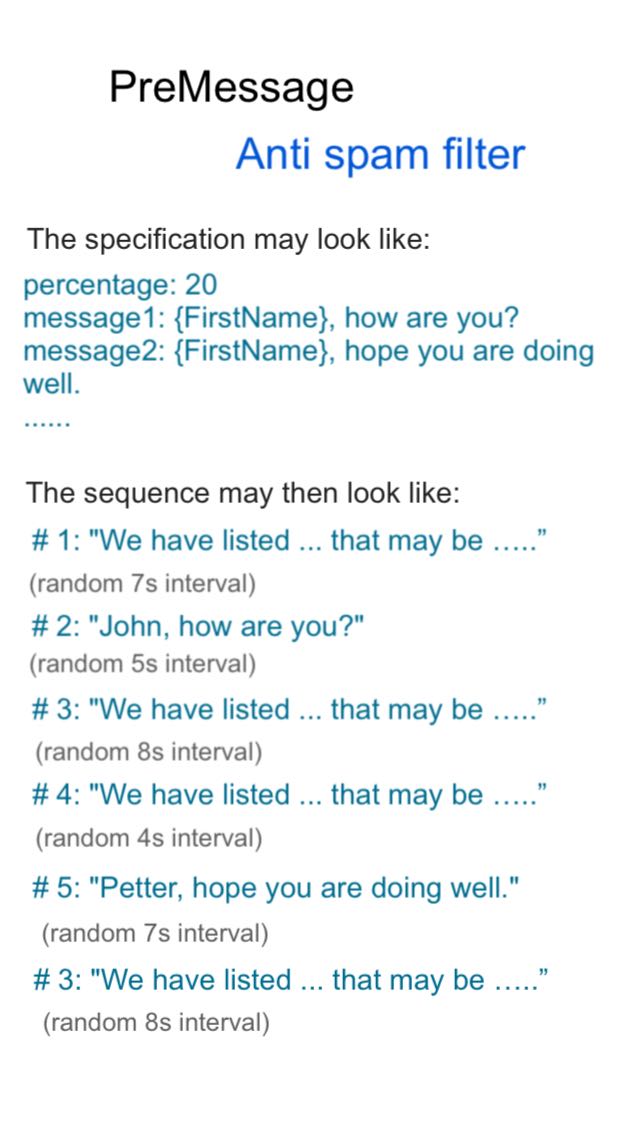Click the final 'random 8s interval' note
This screenshot has width=640, height=1136.
[156, 1023]
